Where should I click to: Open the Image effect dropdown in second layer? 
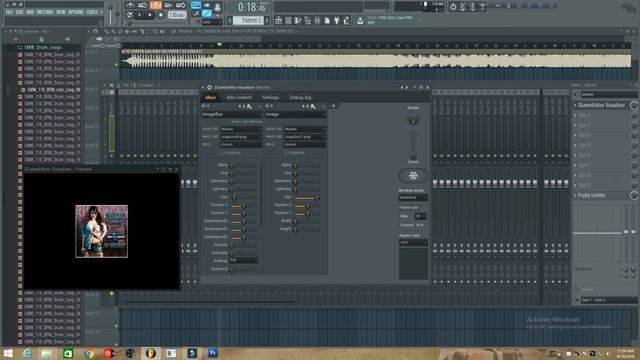click(x=296, y=115)
